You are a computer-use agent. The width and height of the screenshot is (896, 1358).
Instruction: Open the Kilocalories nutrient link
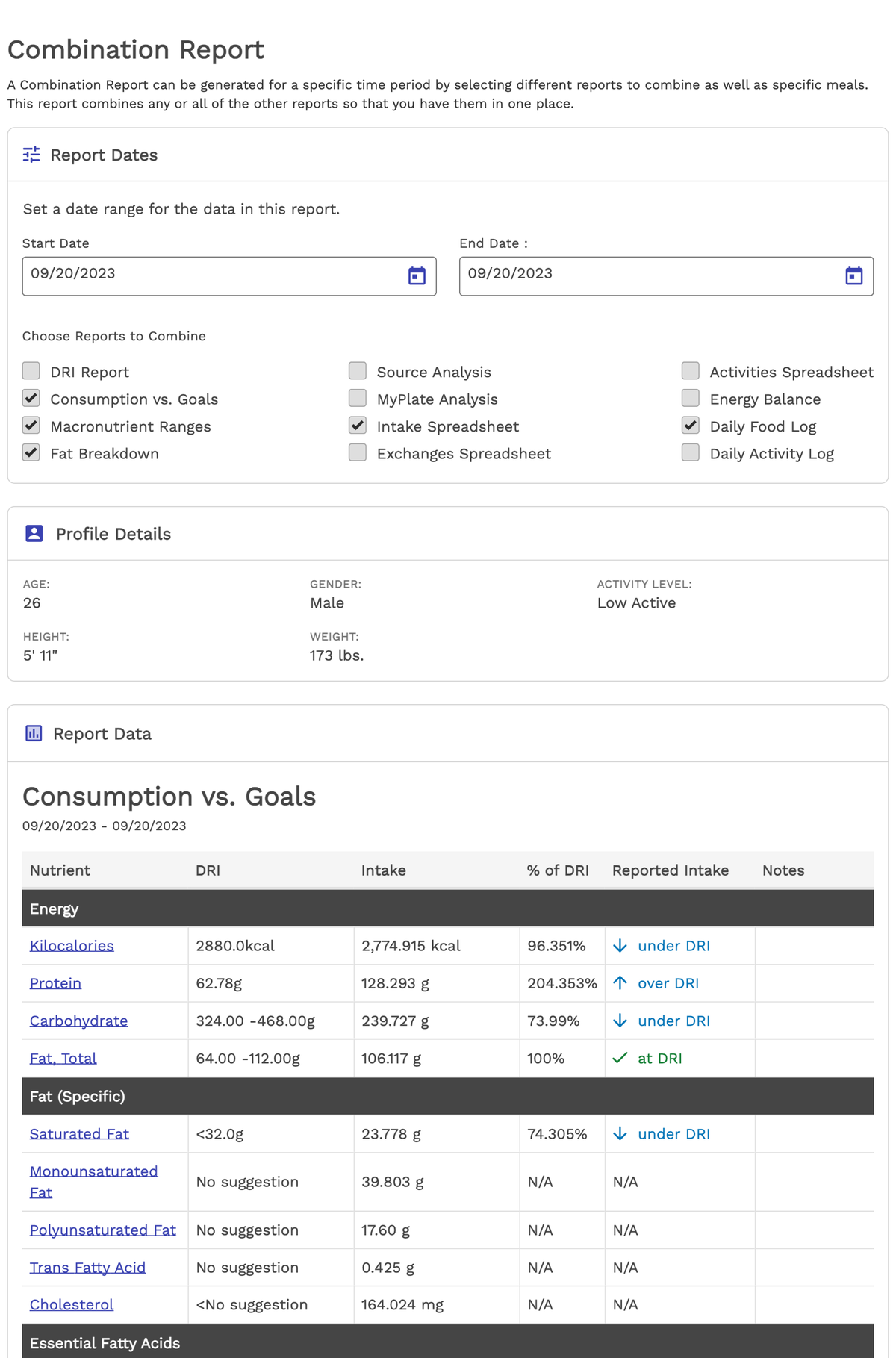72,945
